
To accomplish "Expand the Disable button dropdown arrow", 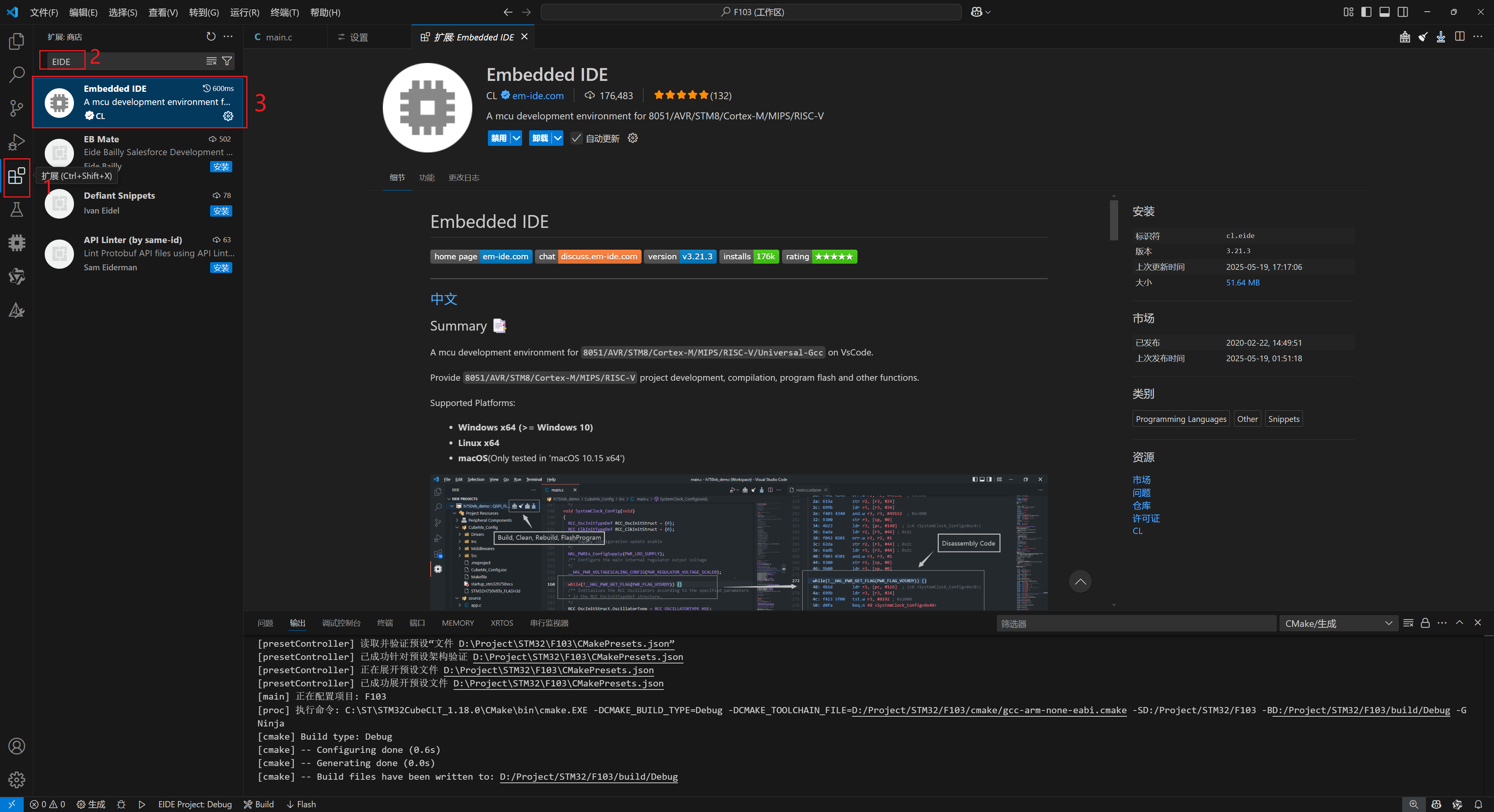I will click(x=516, y=138).
